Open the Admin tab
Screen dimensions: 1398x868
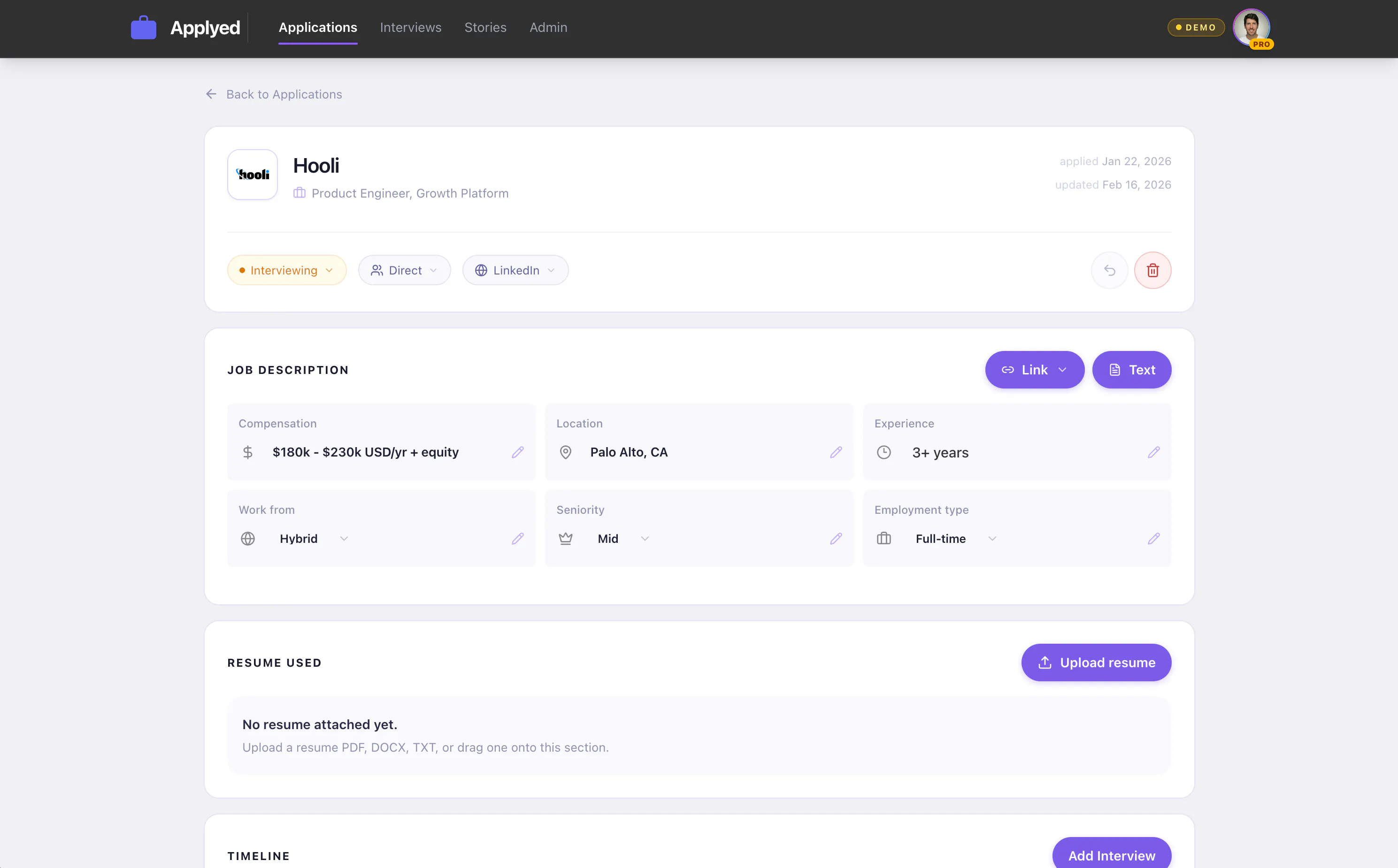click(548, 28)
